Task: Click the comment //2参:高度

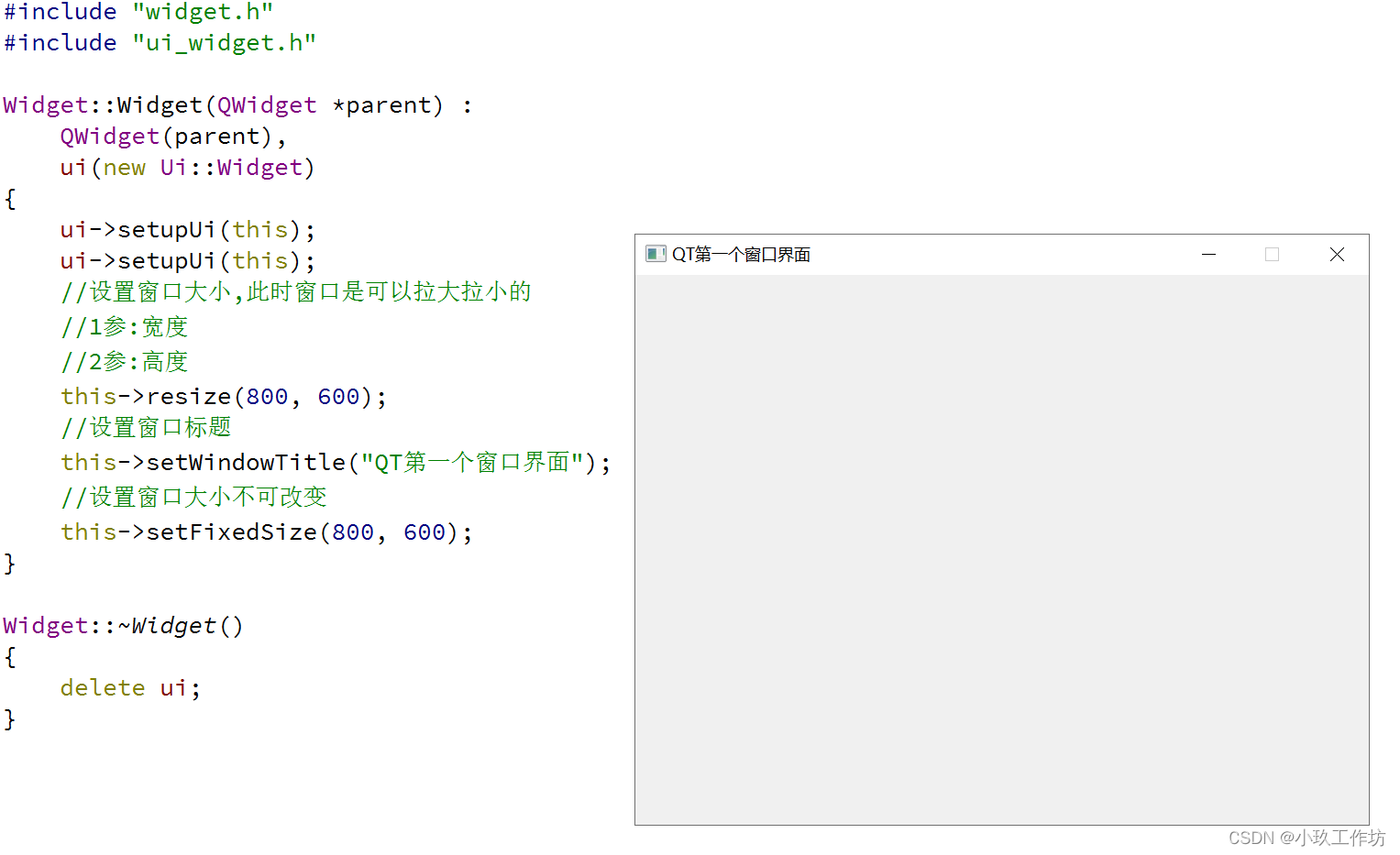Action: (x=124, y=362)
